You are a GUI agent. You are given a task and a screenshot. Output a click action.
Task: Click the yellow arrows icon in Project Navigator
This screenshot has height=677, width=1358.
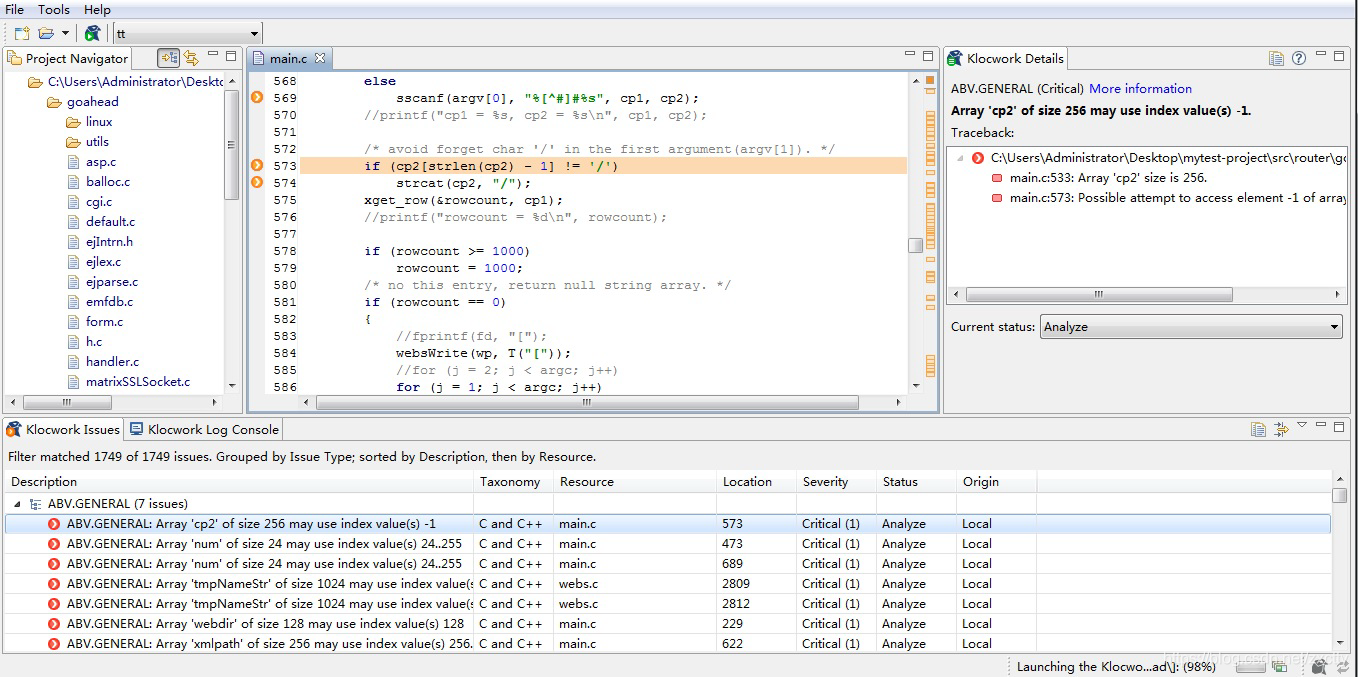[191, 58]
